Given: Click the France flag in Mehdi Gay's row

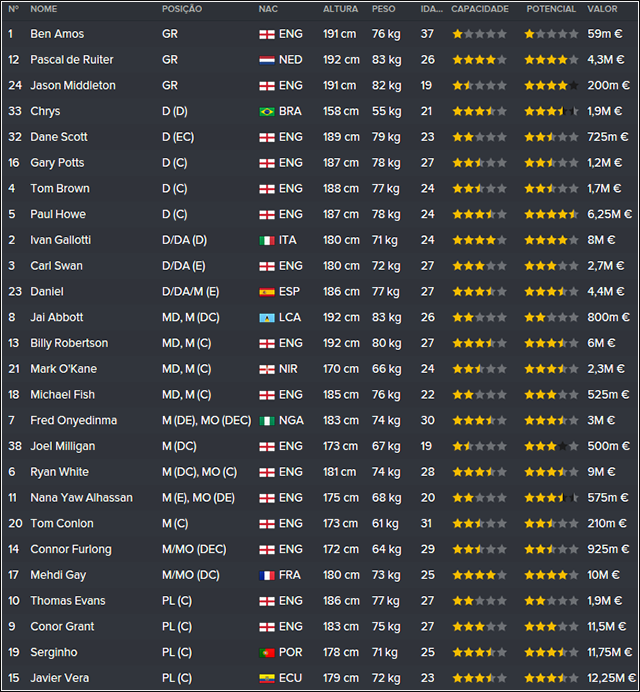Looking at the screenshot, I should 267,575.
